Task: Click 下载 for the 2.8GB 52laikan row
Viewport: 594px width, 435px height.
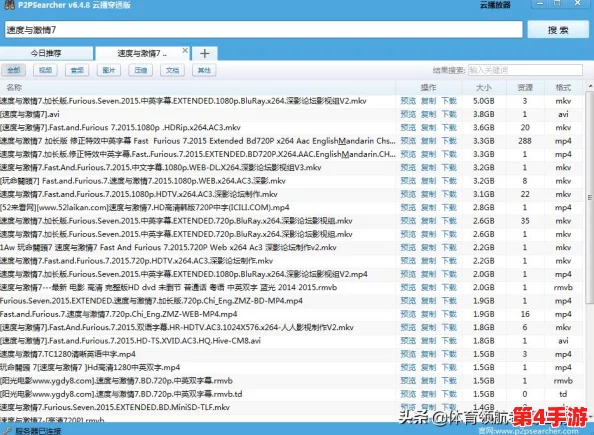Action: click(449, 207)
